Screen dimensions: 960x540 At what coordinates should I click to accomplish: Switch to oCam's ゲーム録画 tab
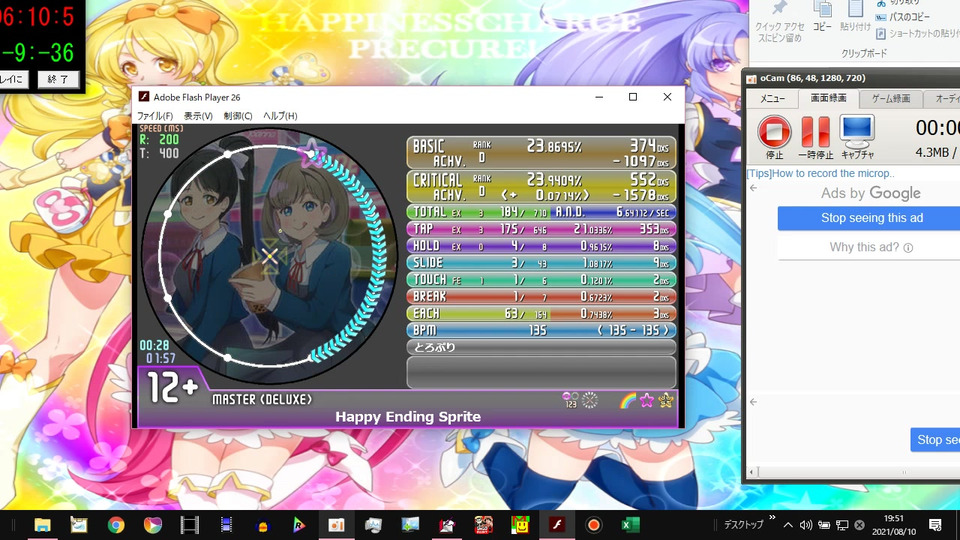(891, 99)
